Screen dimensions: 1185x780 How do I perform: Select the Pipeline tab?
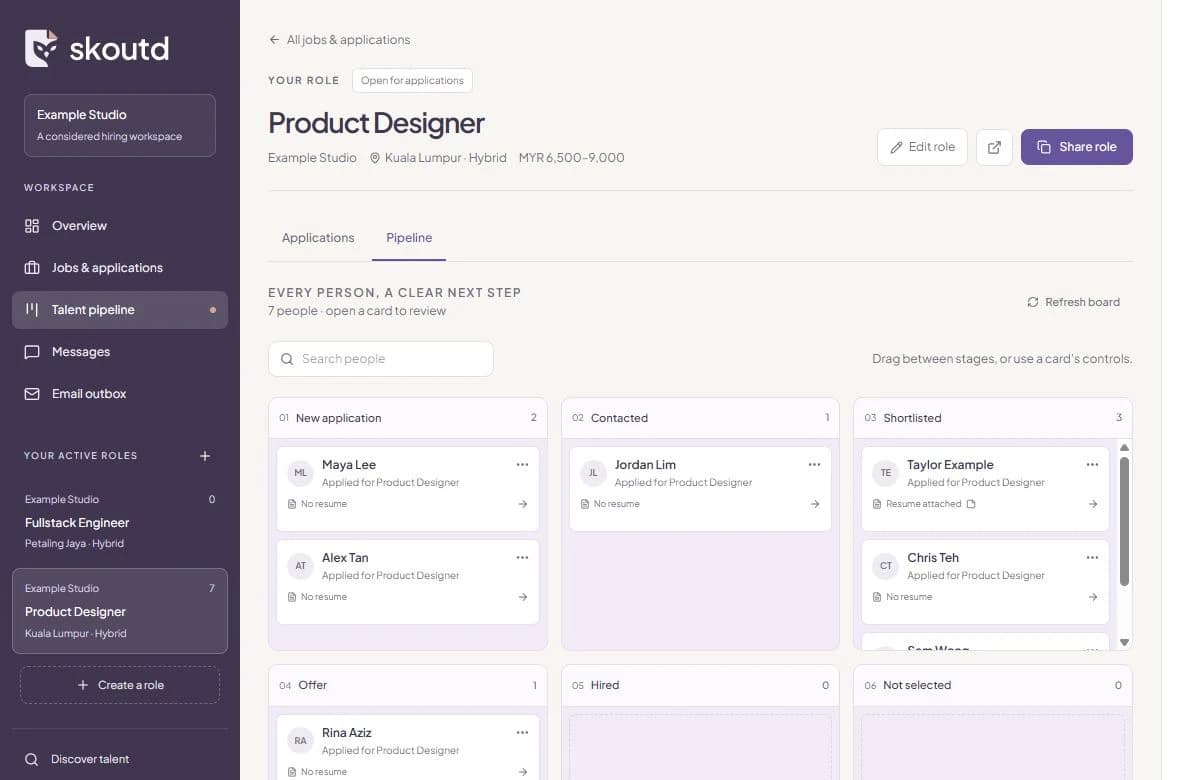[x=409, y=238]
